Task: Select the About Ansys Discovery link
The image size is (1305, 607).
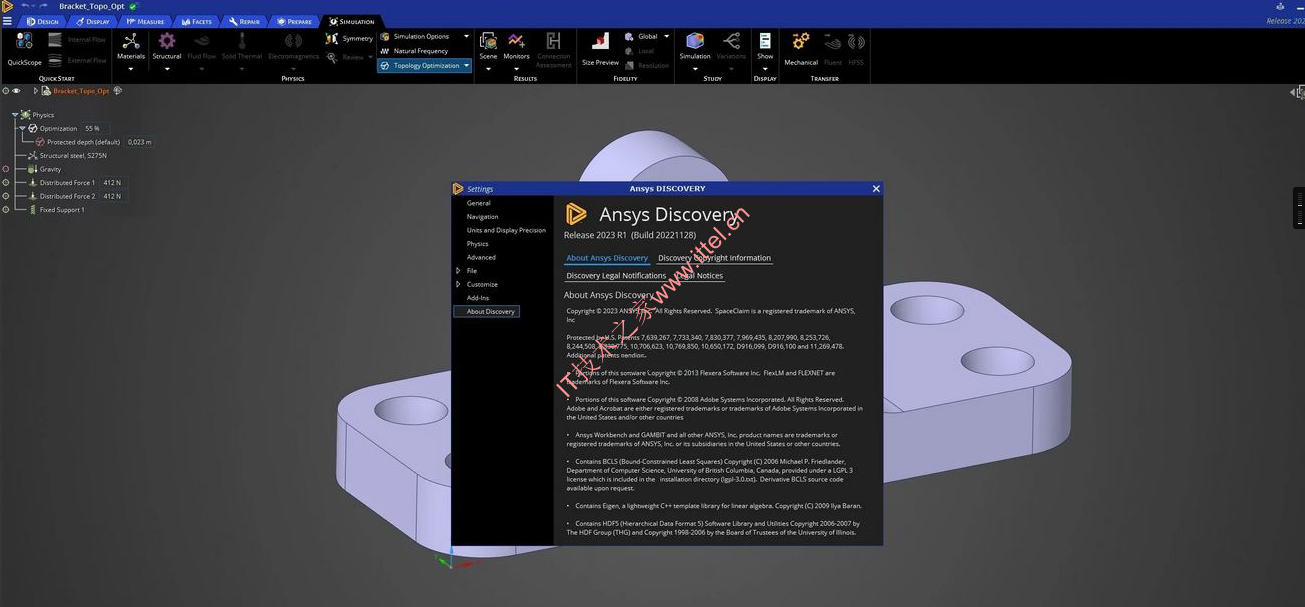Action: 607,258
